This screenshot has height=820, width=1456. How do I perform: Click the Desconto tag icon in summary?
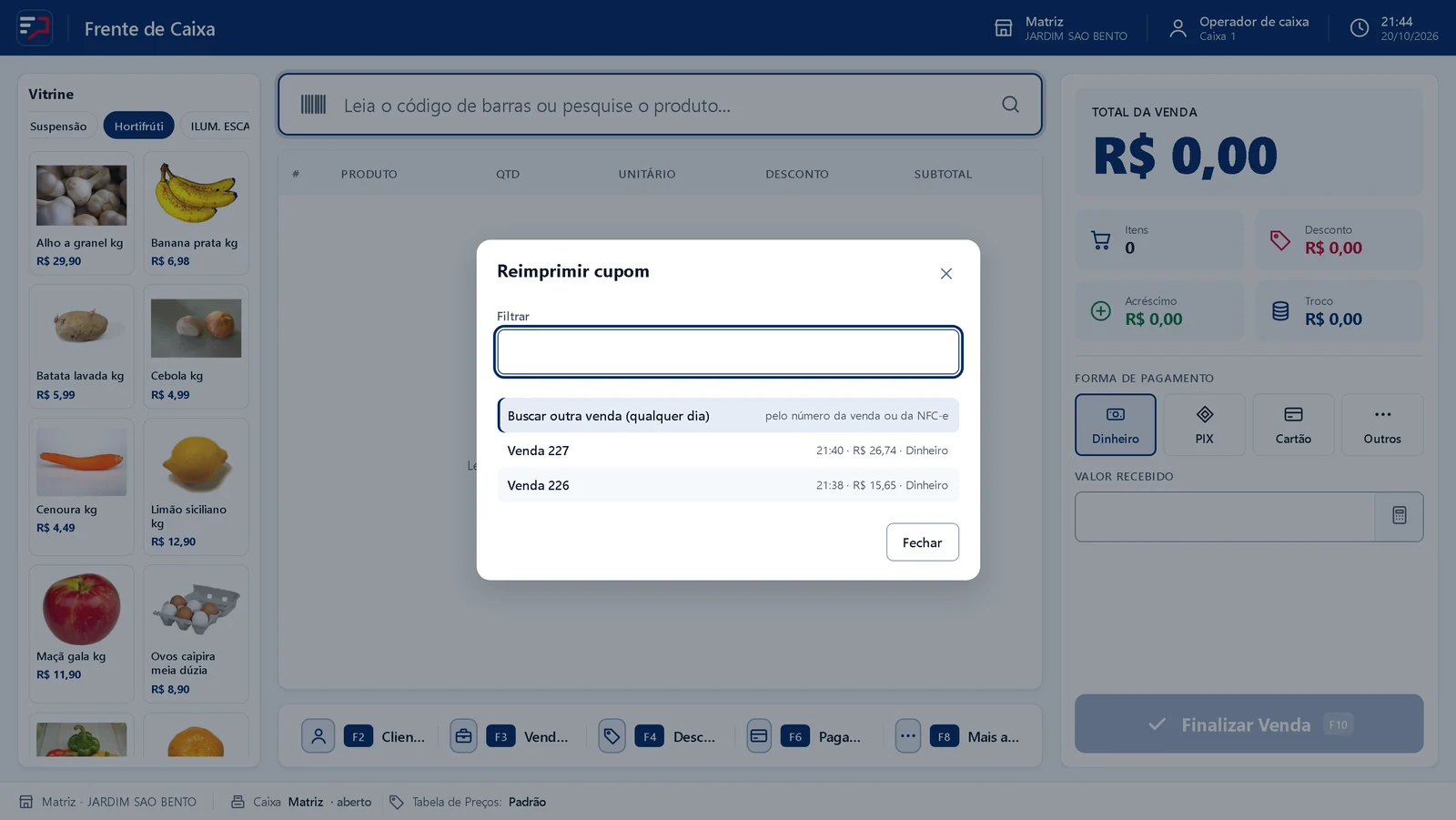click(1280, 240)
